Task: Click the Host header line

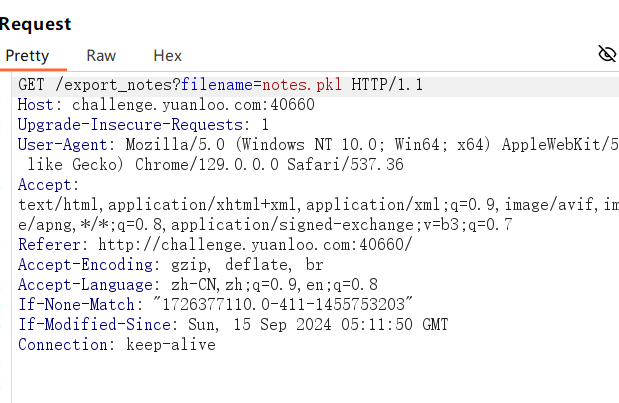Action: (x=166, y=105)
